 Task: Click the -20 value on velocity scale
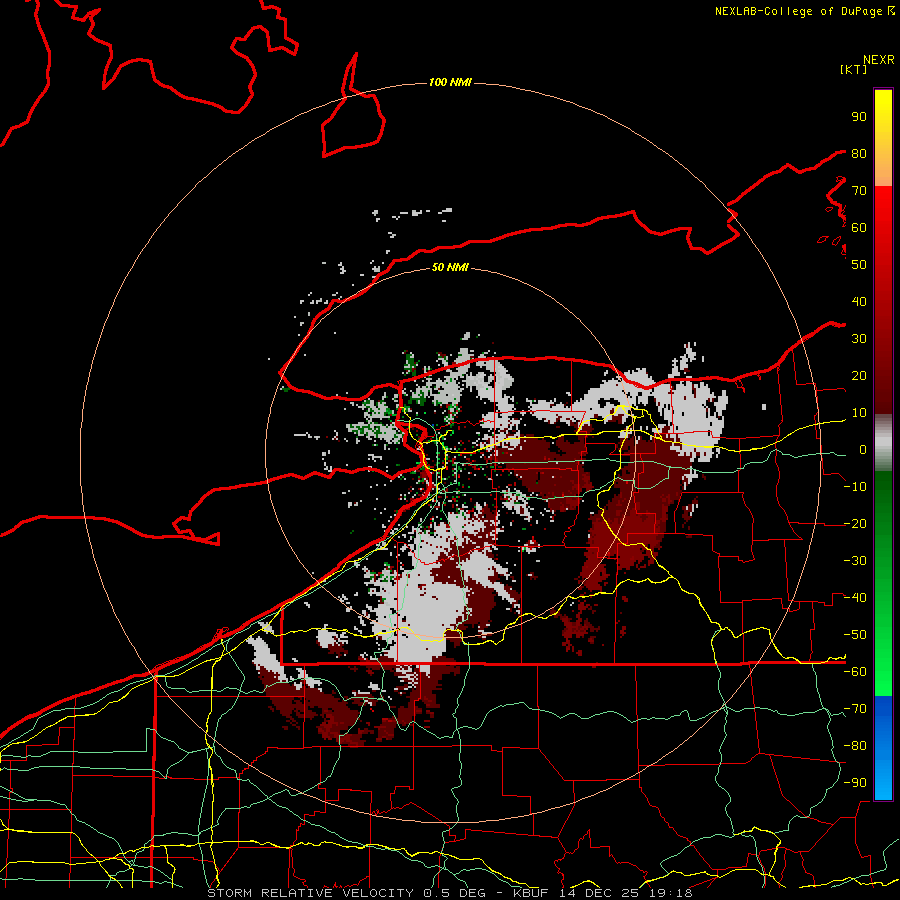pos(855,523)
